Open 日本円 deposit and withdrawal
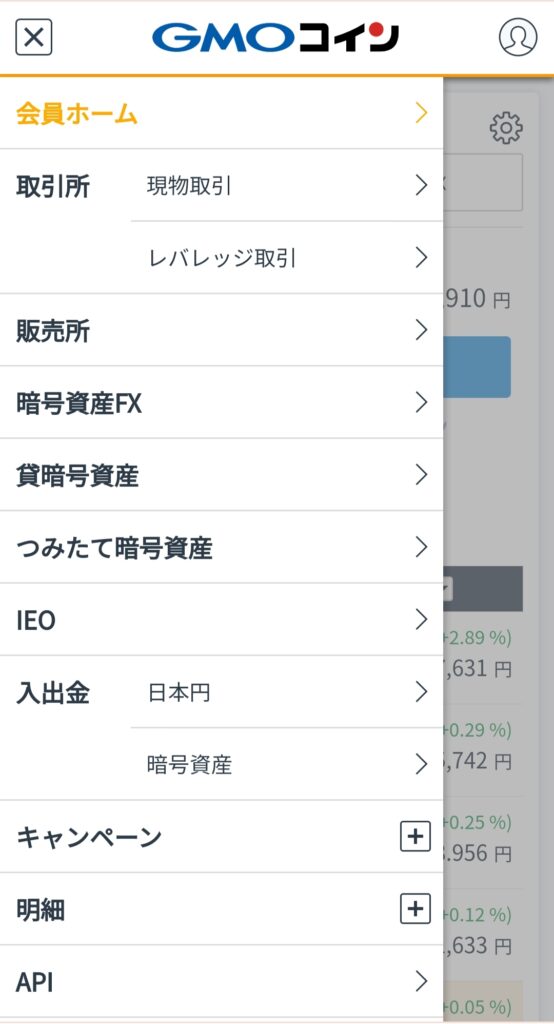 click(287, 692)
